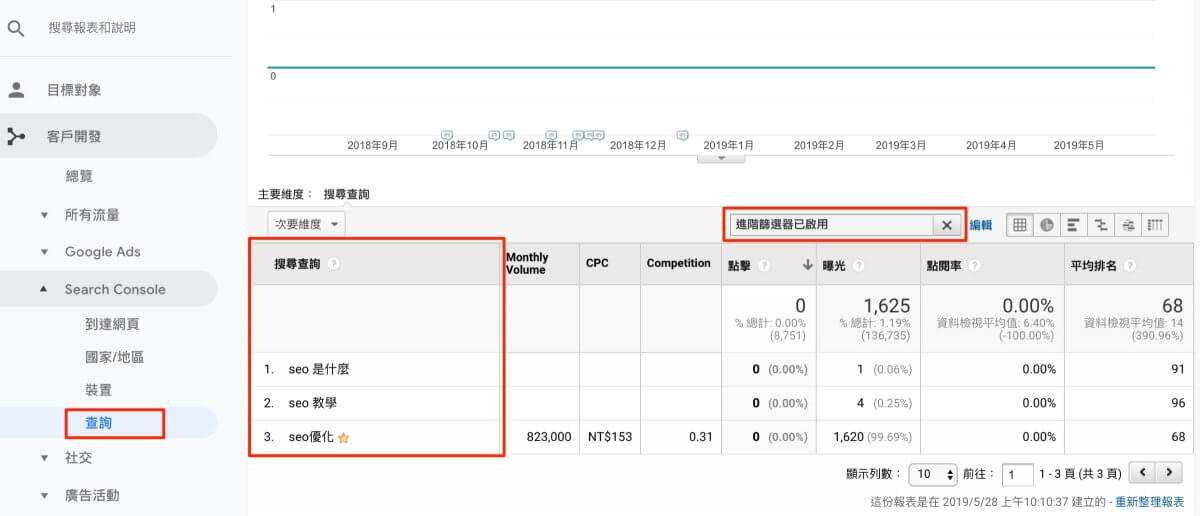This screenshot has width=1200, height=516.
Task: Switch to the pie chart view icon
Action: tap(1047, 225)
